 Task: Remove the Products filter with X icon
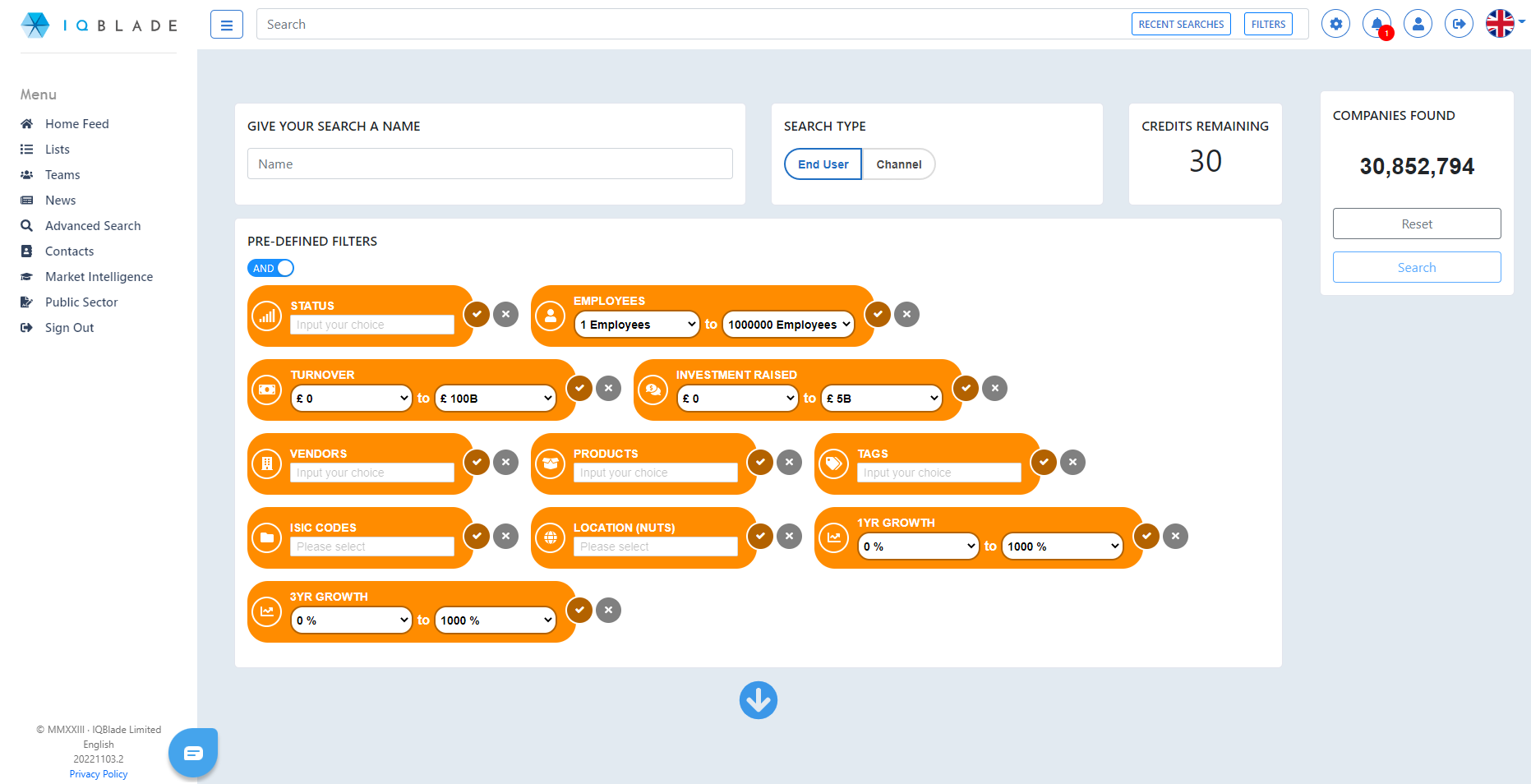pos(789,462)
